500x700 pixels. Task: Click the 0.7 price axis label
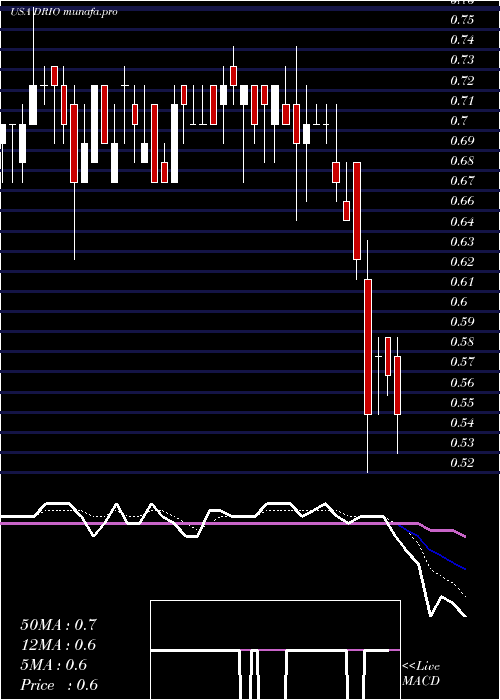click(459, 121)
